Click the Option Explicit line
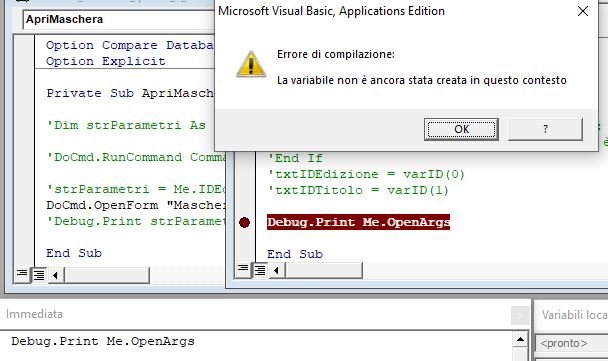This screenshot has width=608, height=361. [105, 61]
